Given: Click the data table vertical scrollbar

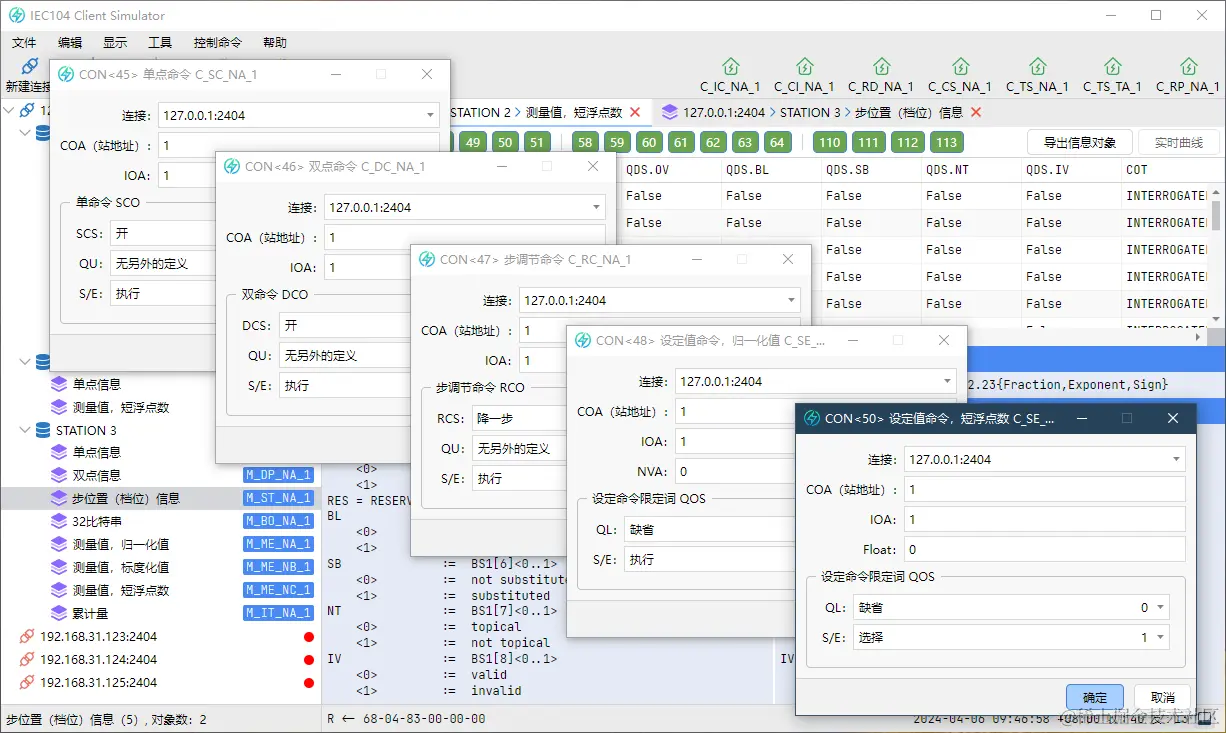Looking at the screenshot, I should (1217, 215).
